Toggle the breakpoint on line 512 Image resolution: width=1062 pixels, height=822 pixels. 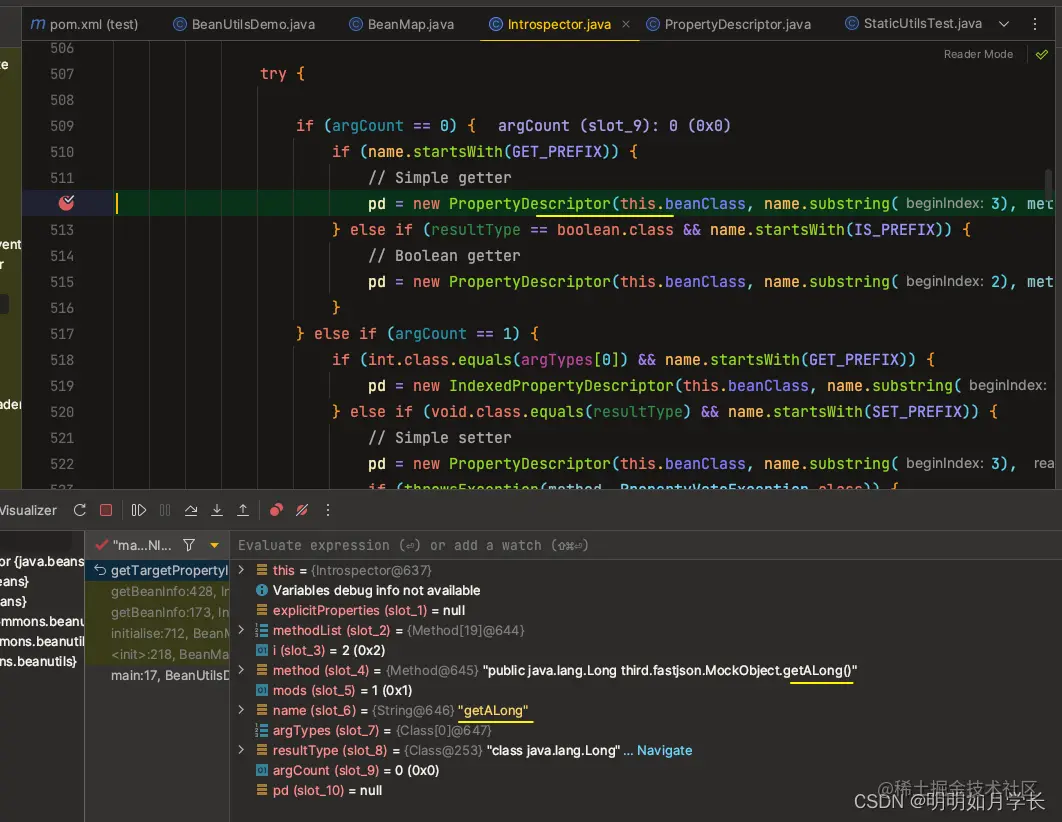[67, 203]
